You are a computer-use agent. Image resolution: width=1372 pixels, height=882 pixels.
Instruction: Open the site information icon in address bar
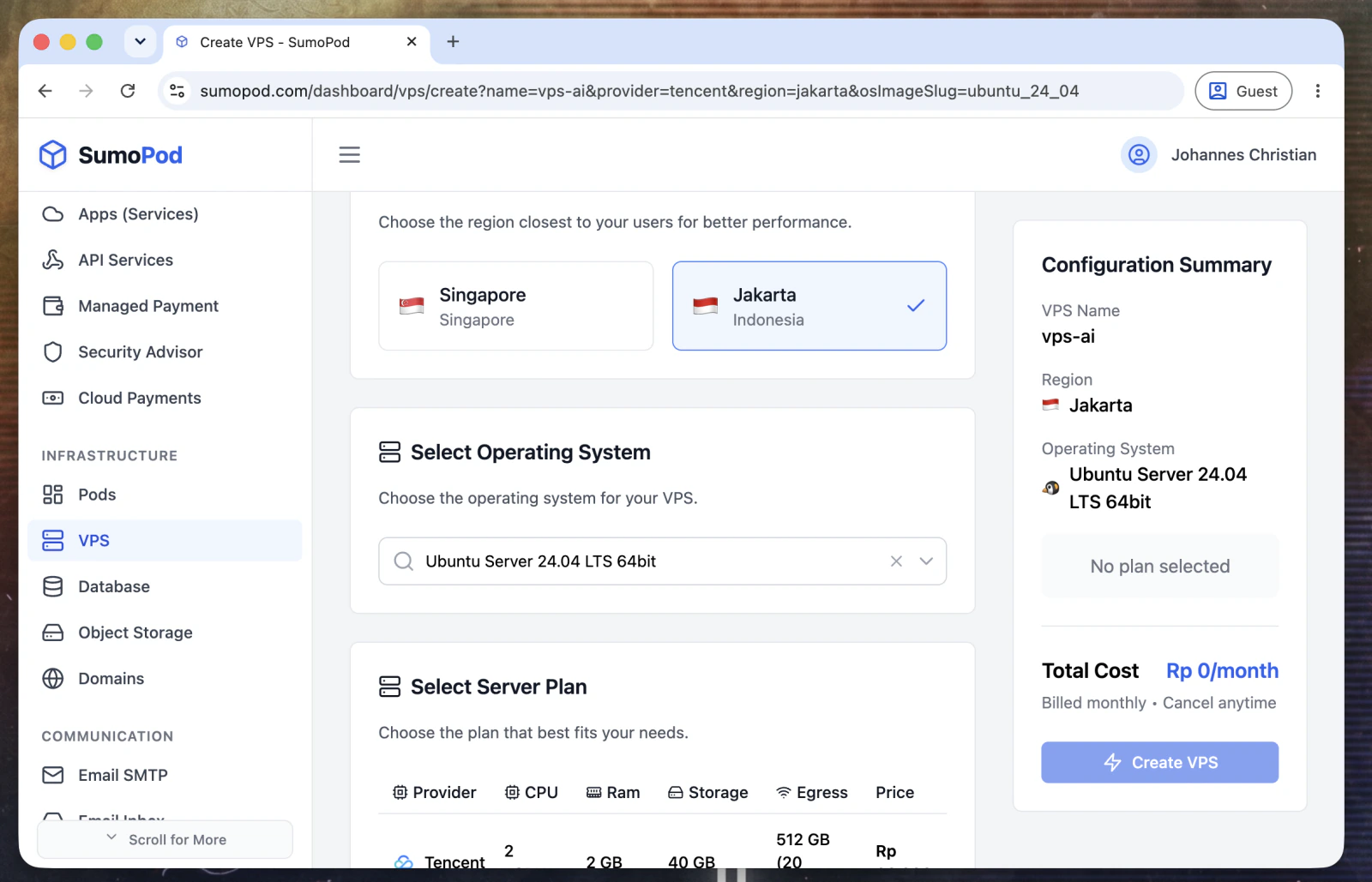[x=178, y=91]
